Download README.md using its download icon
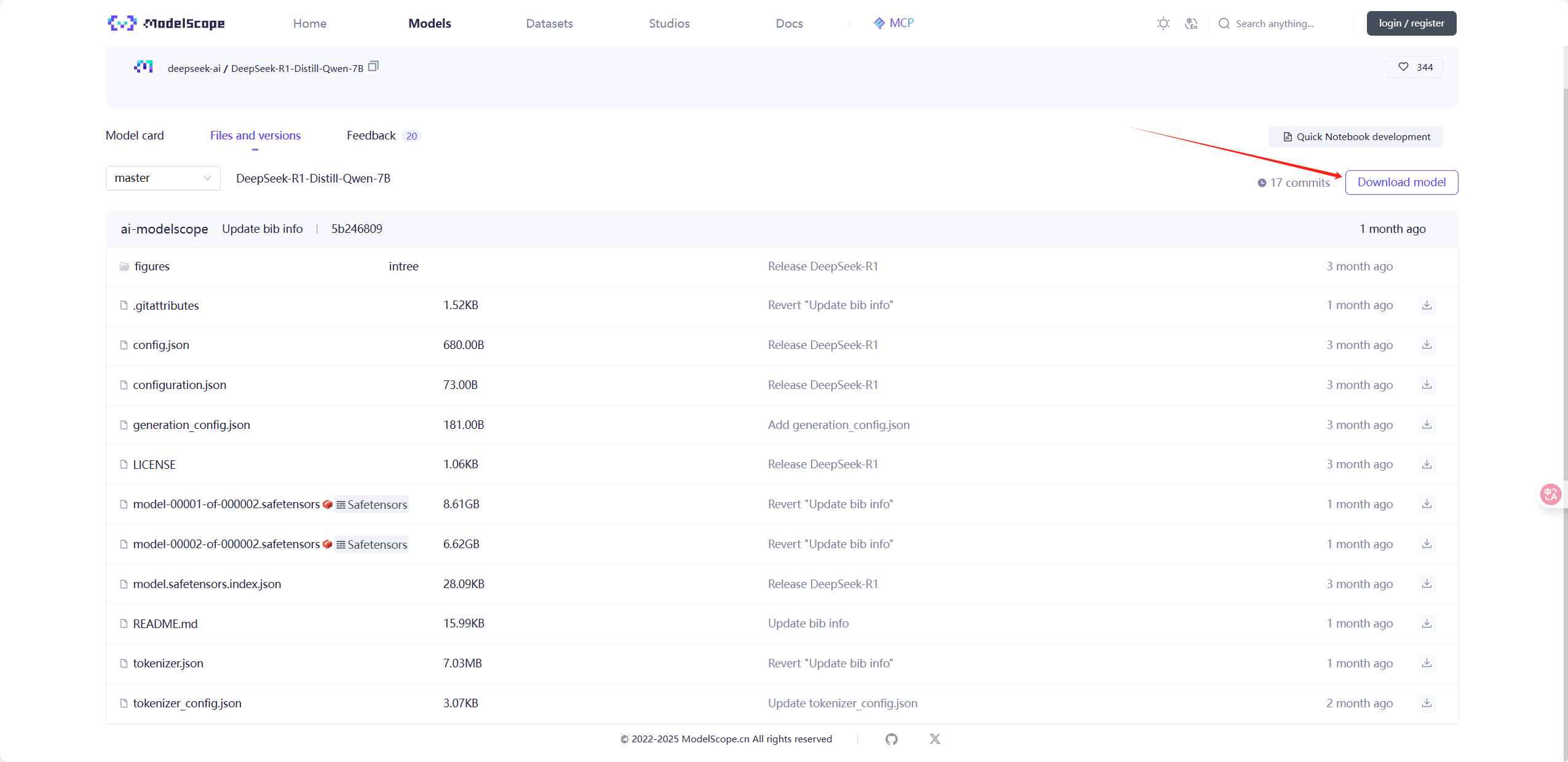 [x=1427, y=623]
